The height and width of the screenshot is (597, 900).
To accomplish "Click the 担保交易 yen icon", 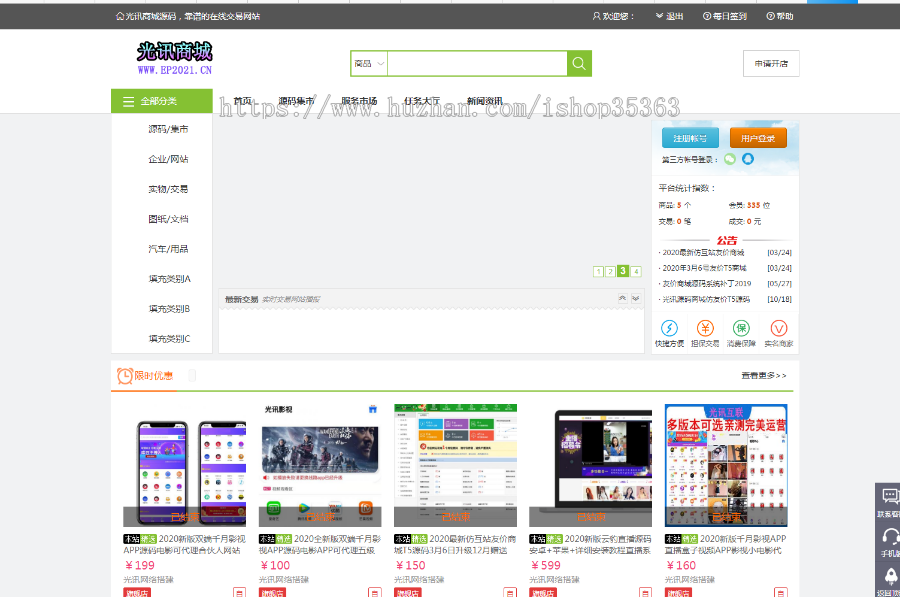I will tap(705, 328).
